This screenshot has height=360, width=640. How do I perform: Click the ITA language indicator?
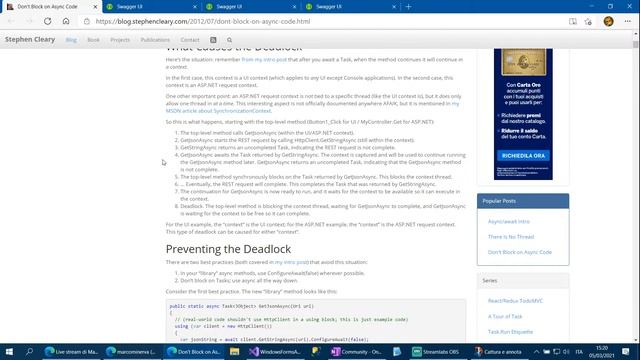(x=579, y=352)
